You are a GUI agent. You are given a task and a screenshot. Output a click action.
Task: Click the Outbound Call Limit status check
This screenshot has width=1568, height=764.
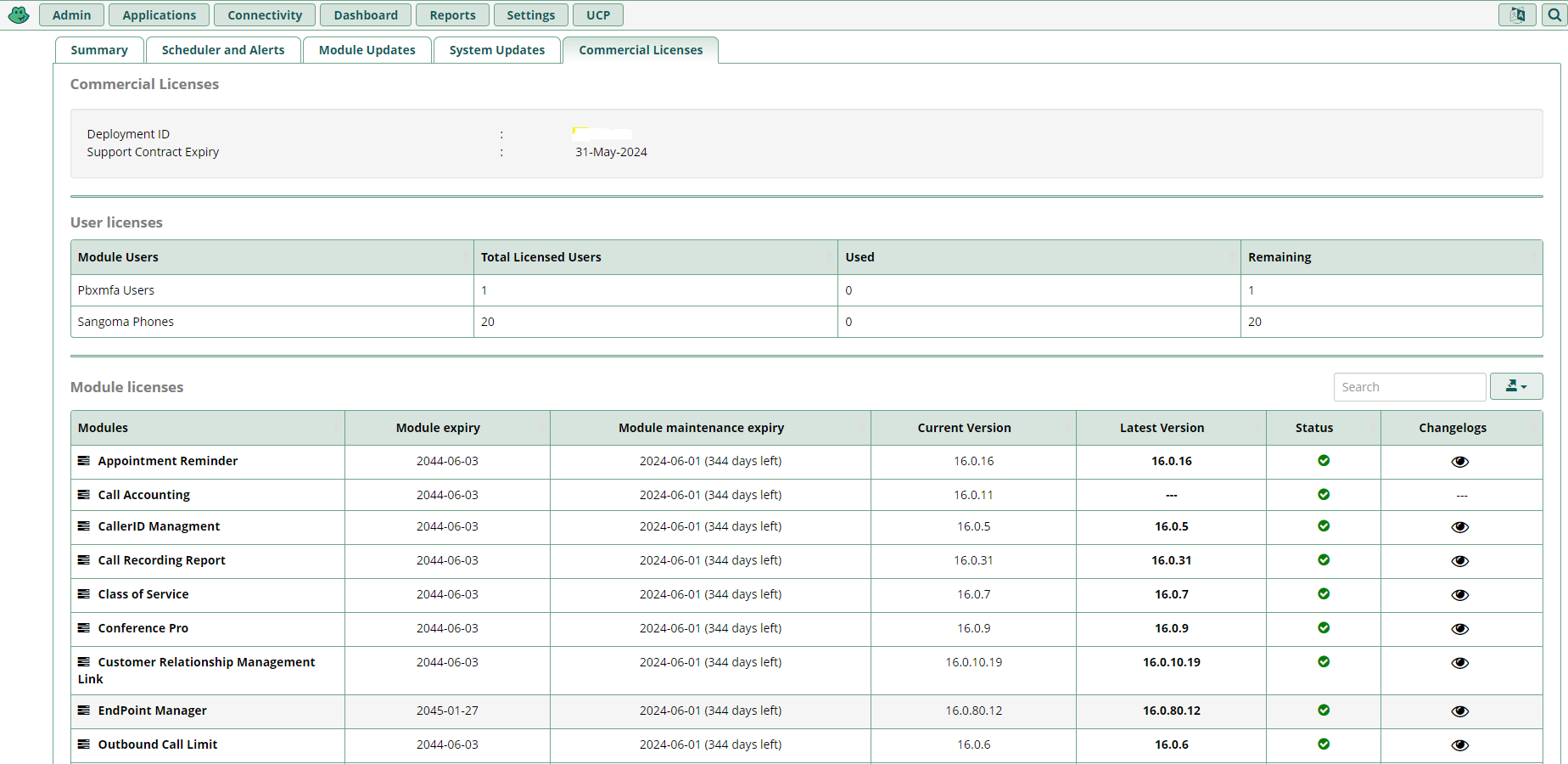click(x=1324, y=744)
